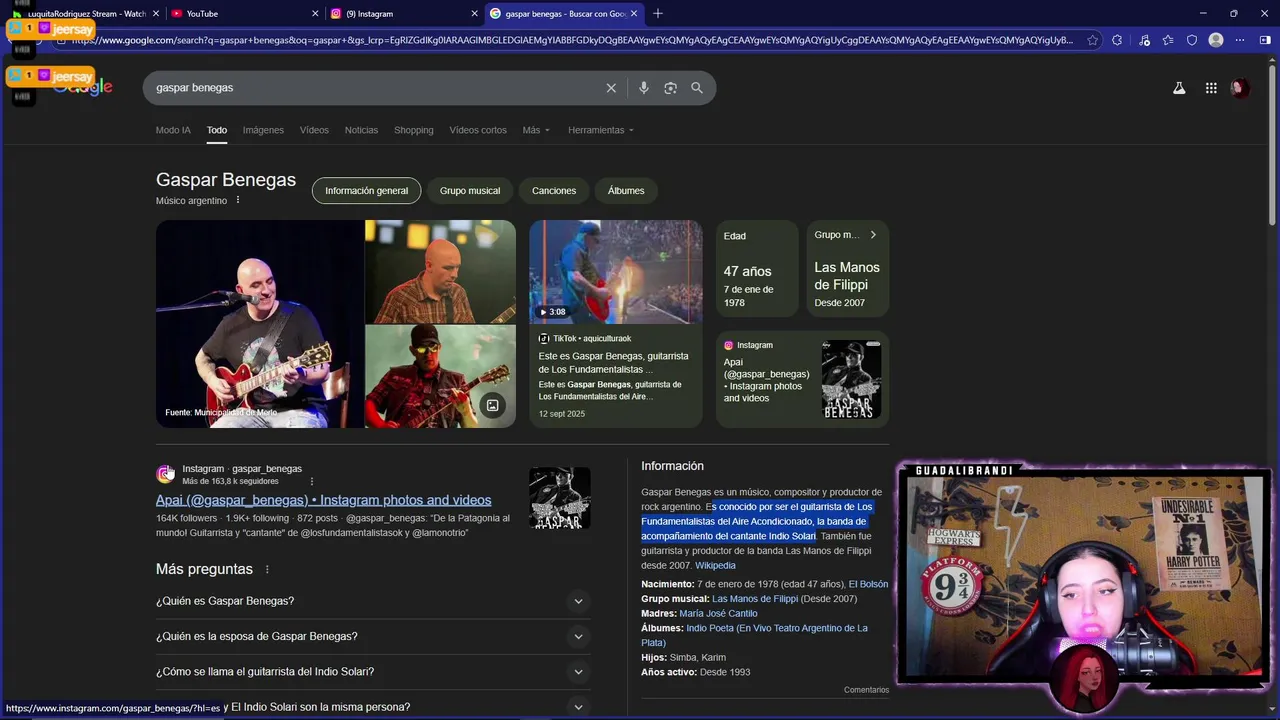
Task: Close the gaspar benegas Google tab
Action: [634, 13]
